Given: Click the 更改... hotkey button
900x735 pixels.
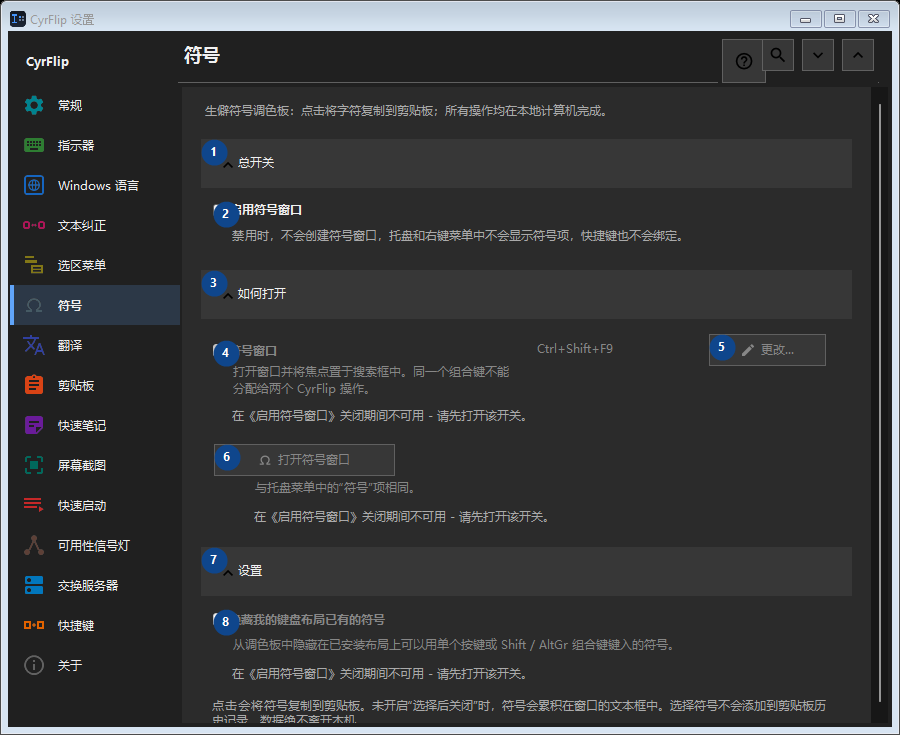Looking at the screenshot, I should point(767,350).
